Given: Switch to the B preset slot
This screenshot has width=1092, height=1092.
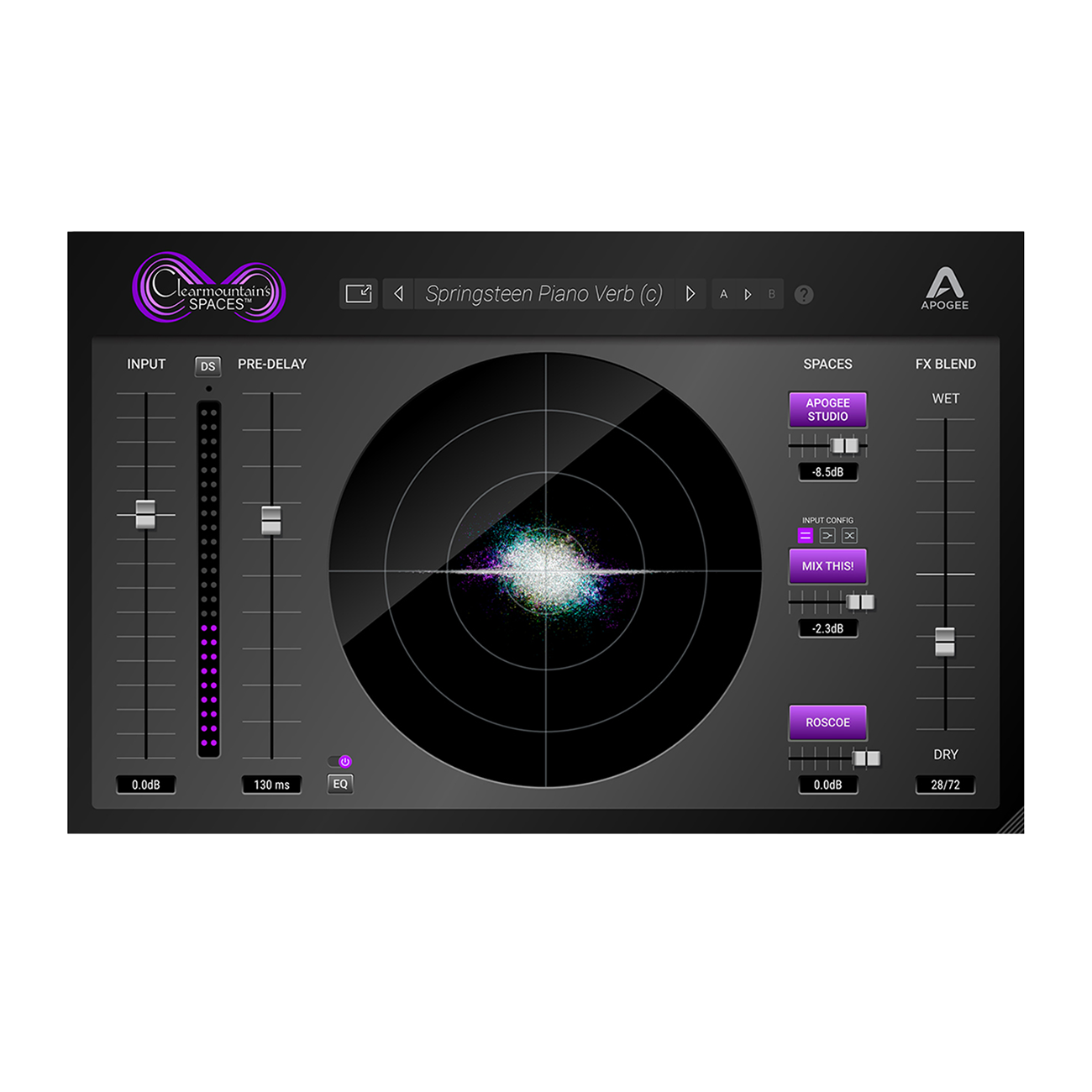Looking at the screenshot, I should 771,295.
